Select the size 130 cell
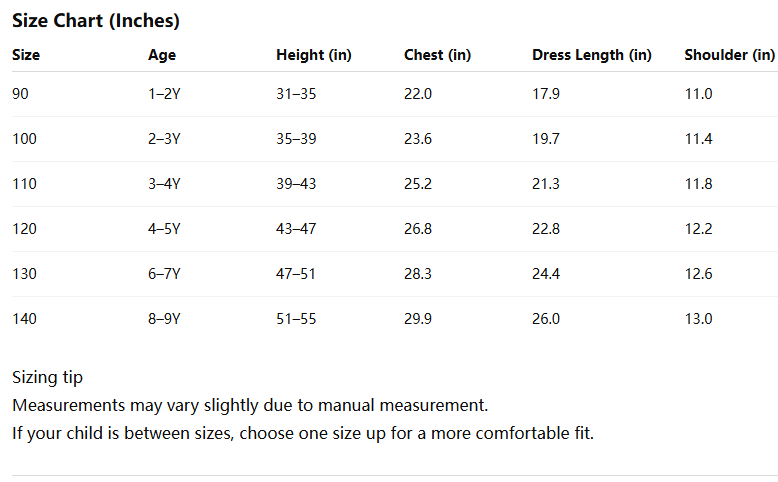Viewport: 778px width, 482px height. [24, 274]
